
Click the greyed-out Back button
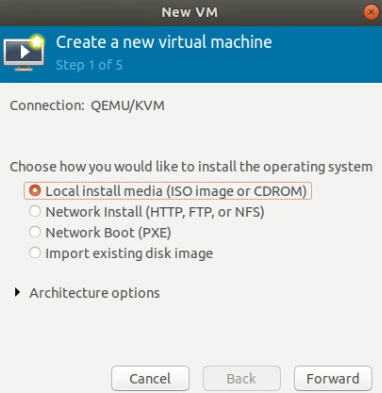pos(242,378)
